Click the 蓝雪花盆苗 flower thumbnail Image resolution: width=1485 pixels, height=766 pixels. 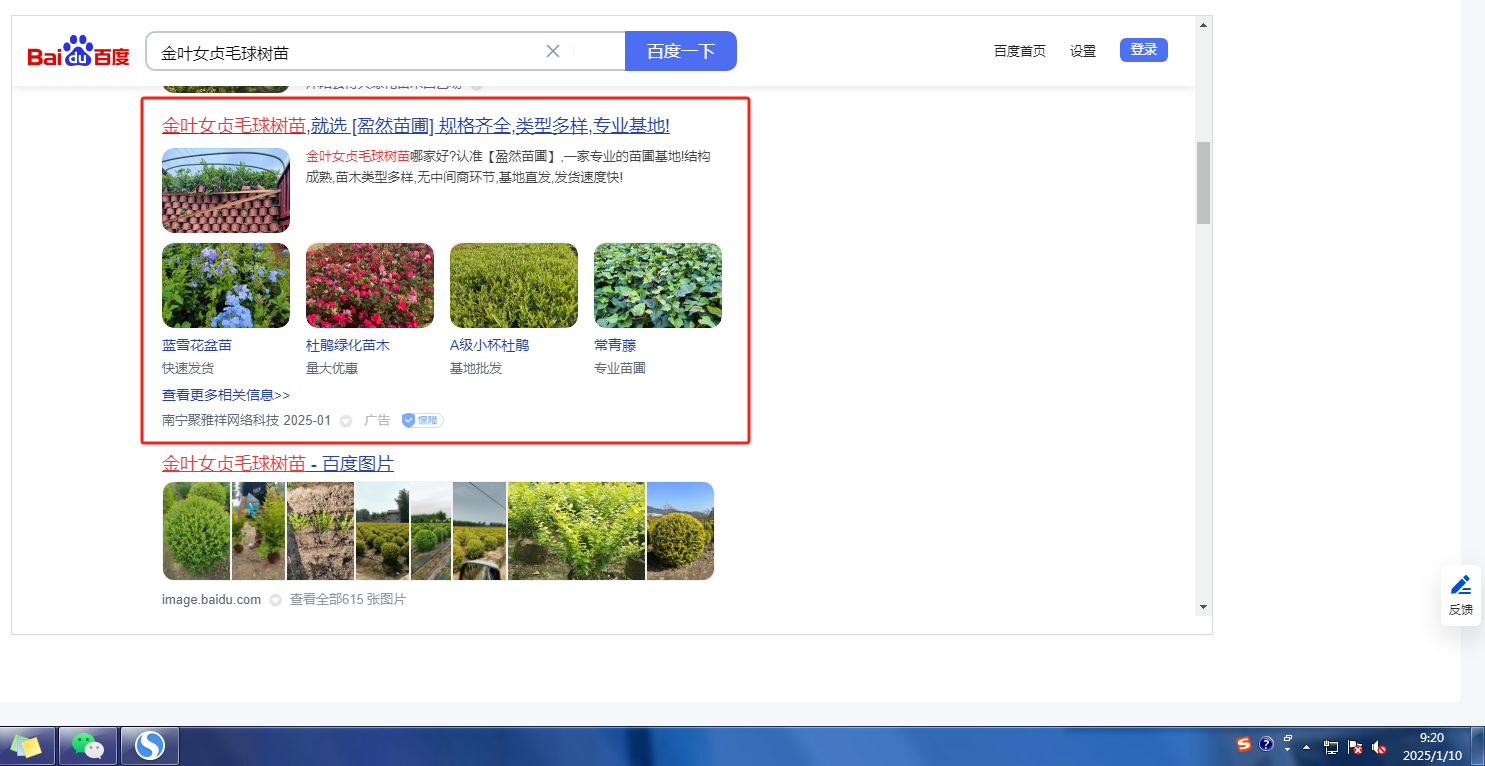pyautogui.click(x=226, y=286)
